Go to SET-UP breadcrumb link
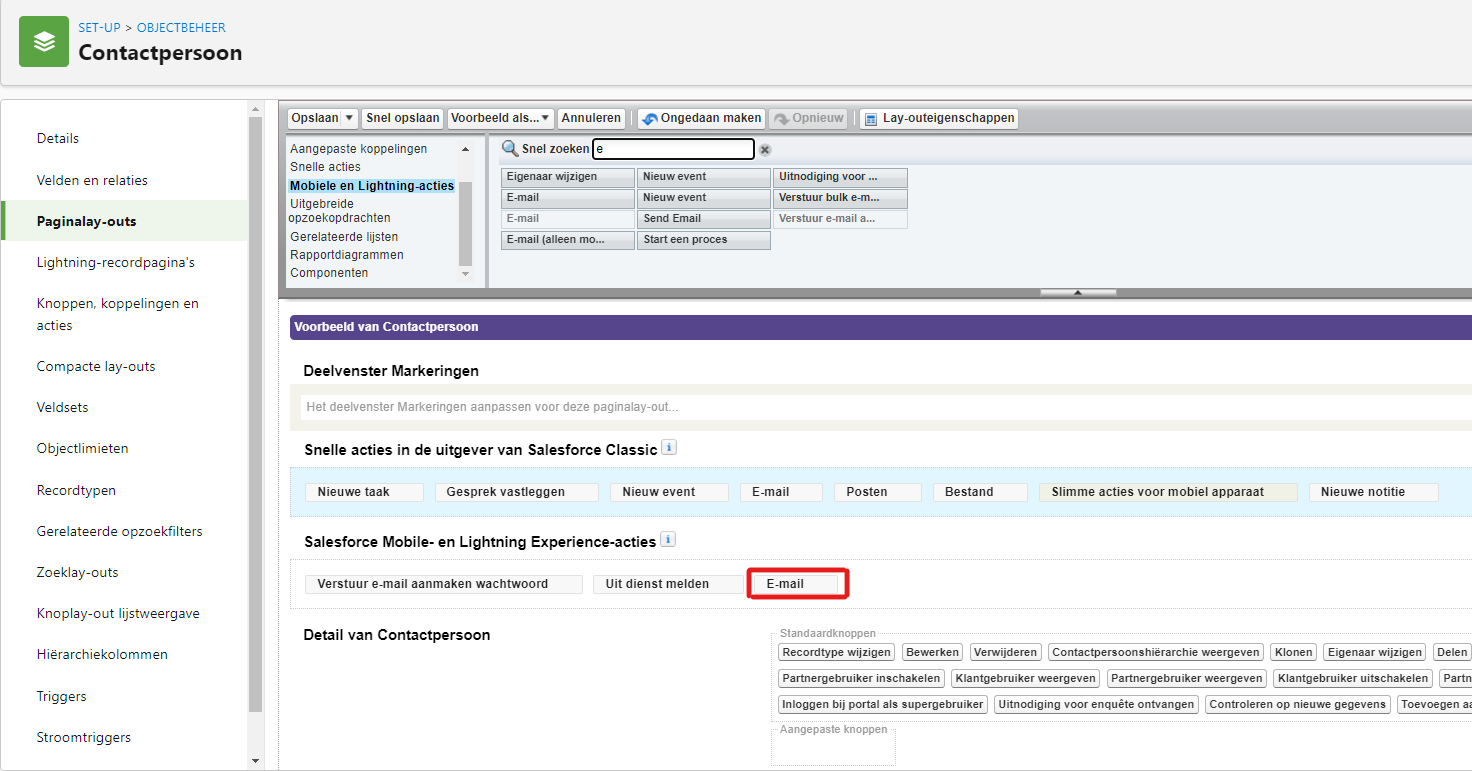The image size is (1472, 771). tap(100, 28)
